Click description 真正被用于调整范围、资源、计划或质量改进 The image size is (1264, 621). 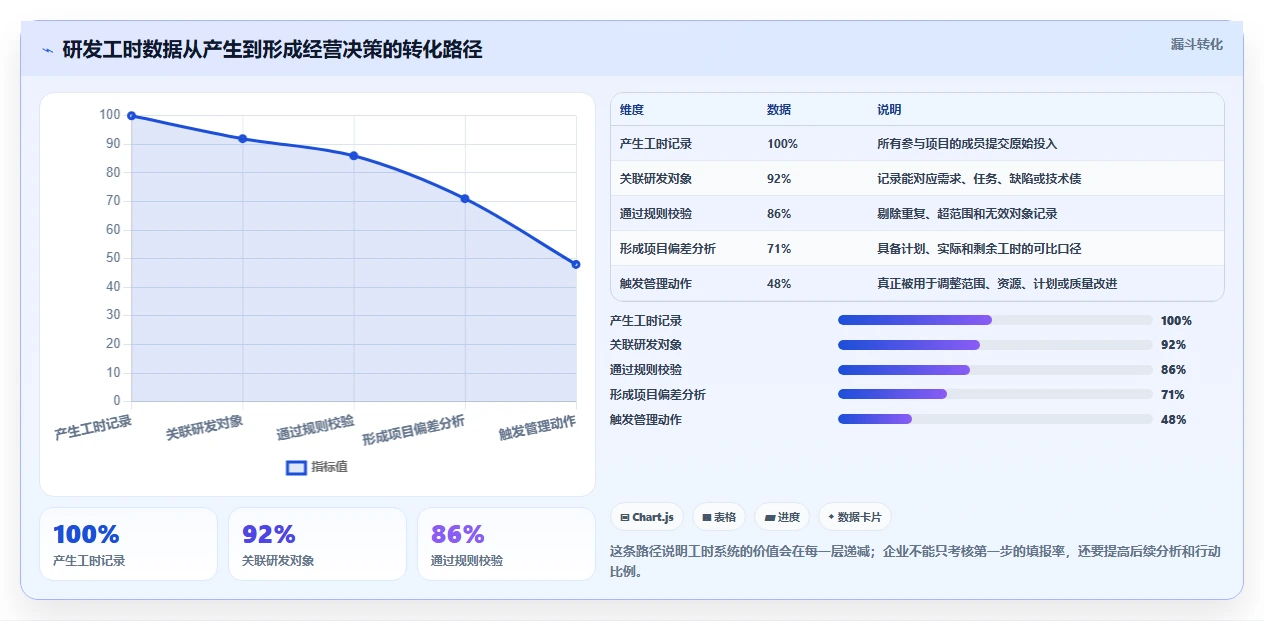point(997,284)
